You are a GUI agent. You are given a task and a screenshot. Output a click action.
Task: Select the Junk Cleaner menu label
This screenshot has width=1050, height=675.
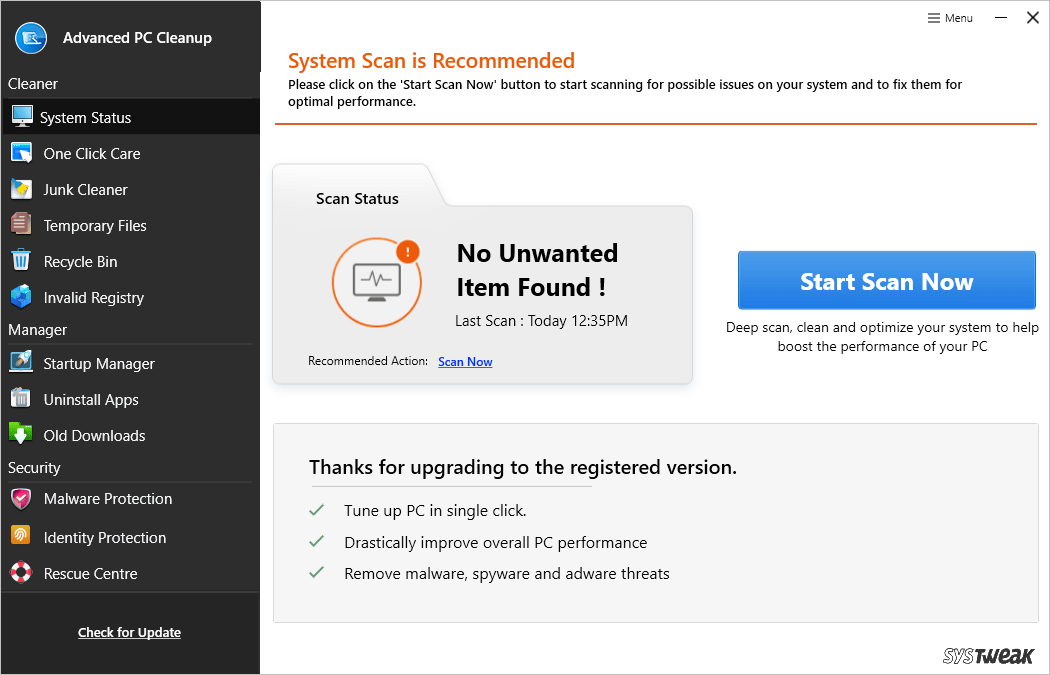tap(85, 190)
